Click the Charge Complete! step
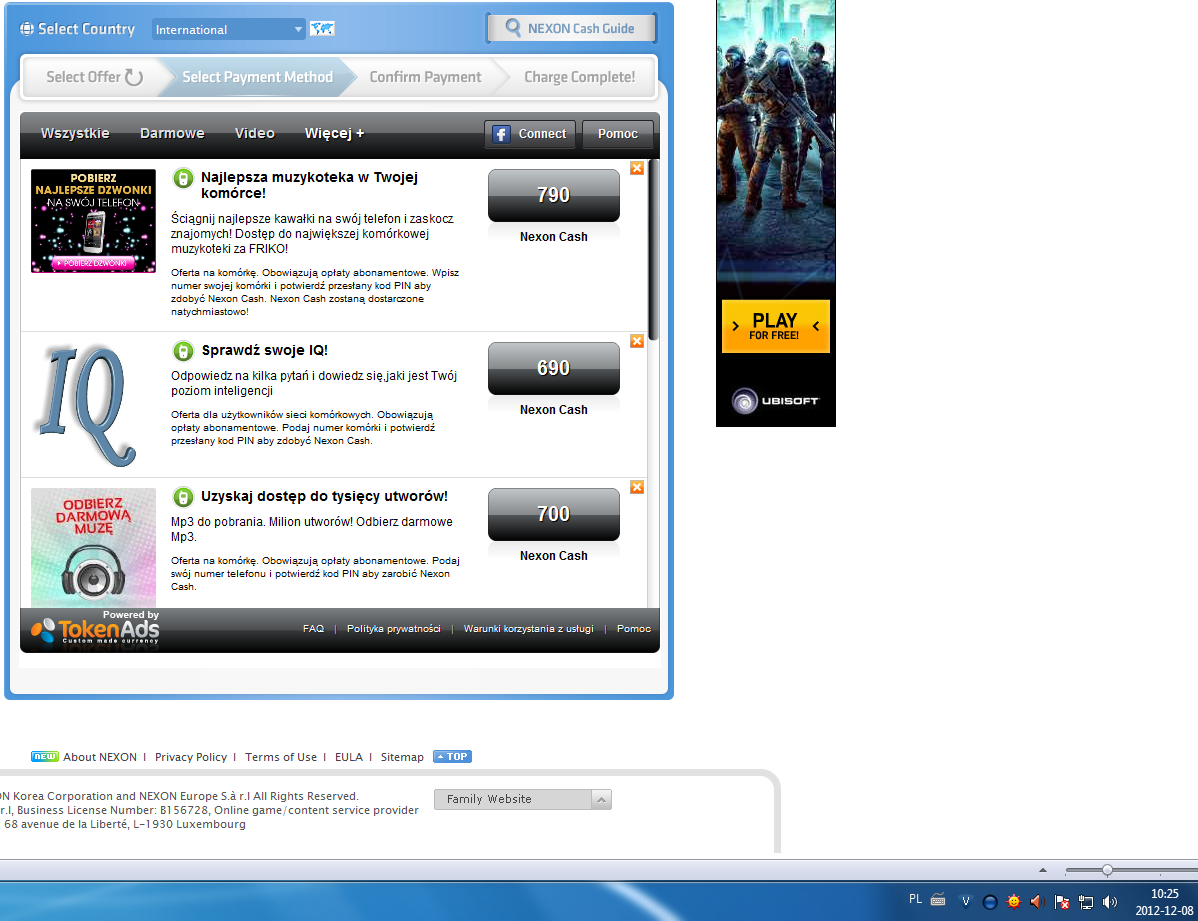This screenshot has height=921, width=1198. 579,77
